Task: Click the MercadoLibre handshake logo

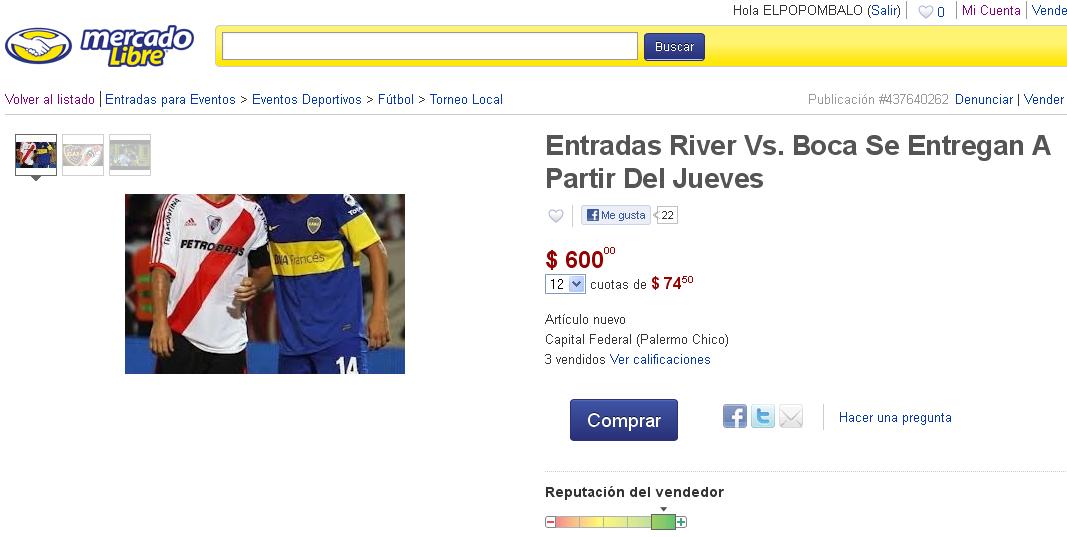Action: tap(38, 46)
